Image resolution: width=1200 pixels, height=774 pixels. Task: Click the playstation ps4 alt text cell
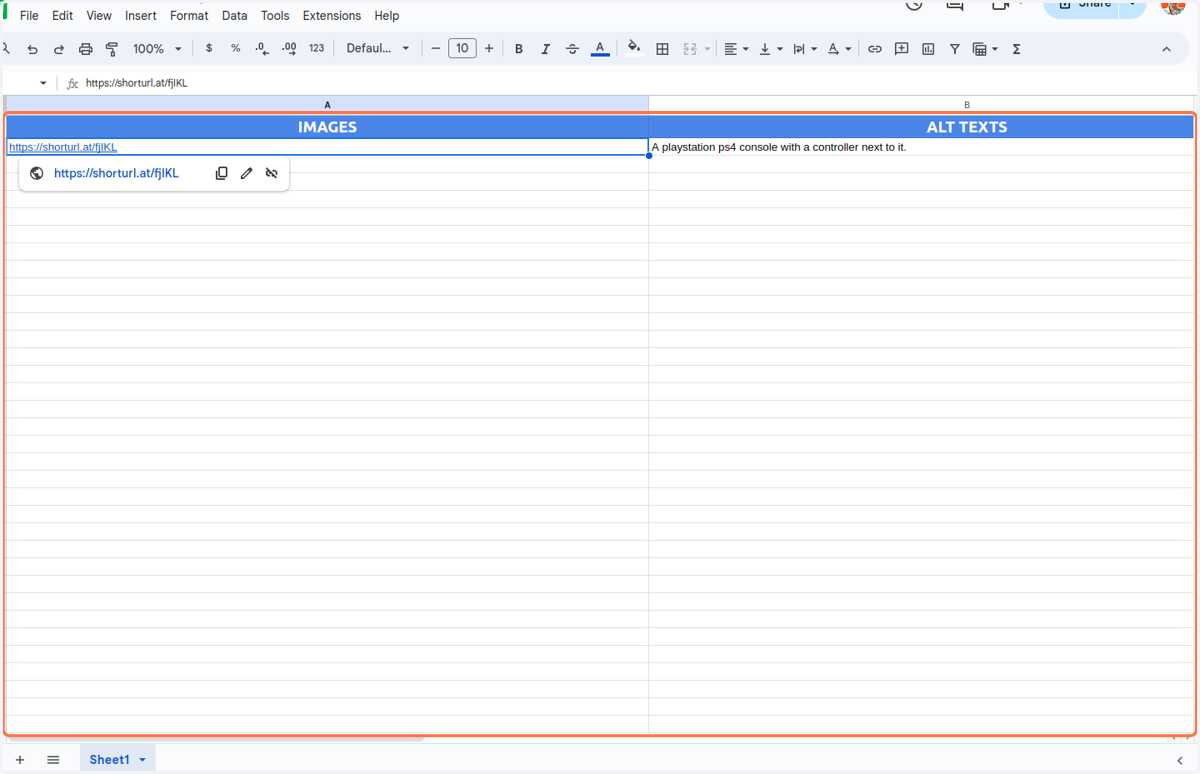[x=921, y=147]
